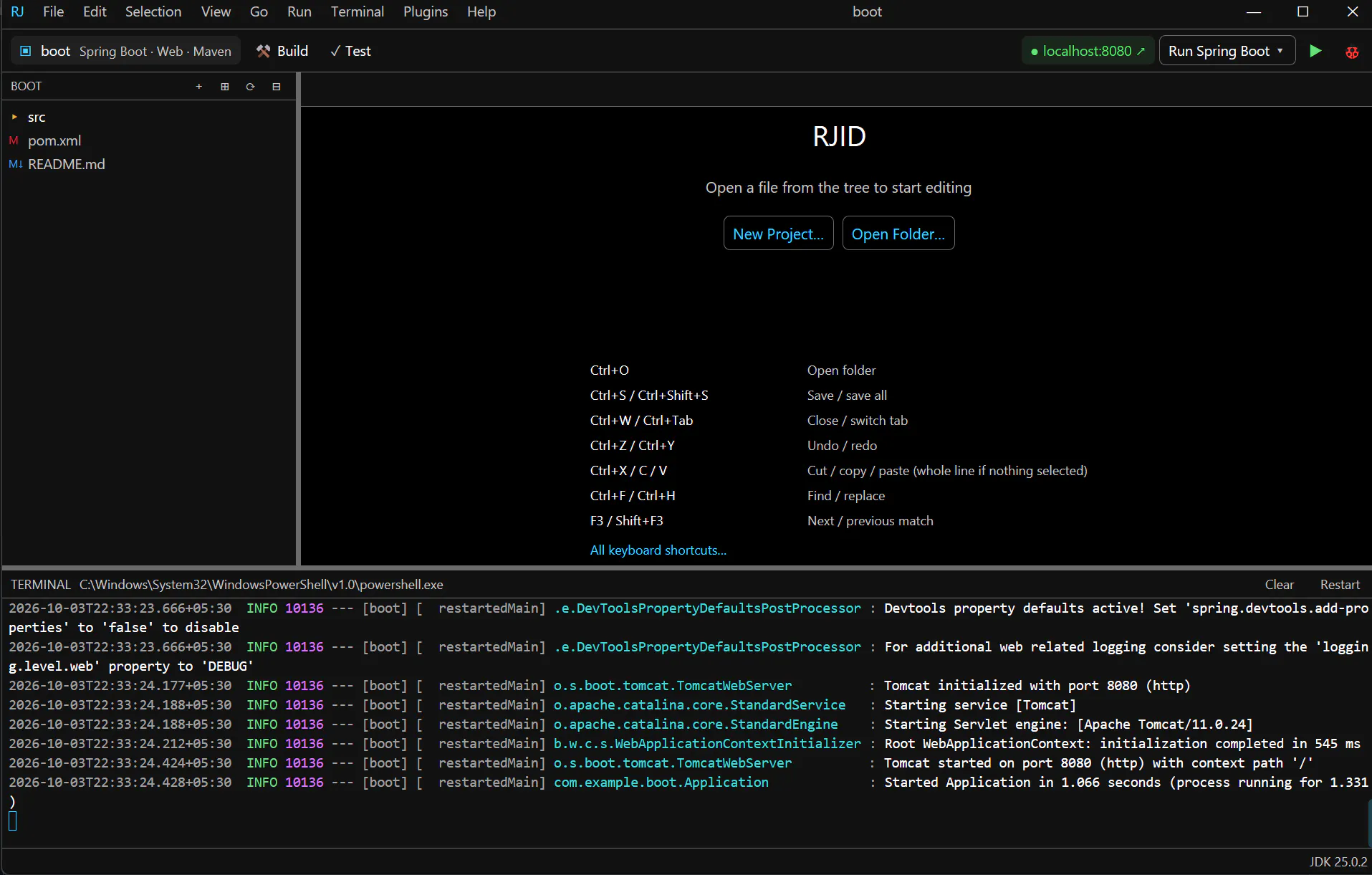Click the 'Tomcat initialized with port 8080' log message
This screenshot has height=875, width=1372.
tap(1037, 686)
